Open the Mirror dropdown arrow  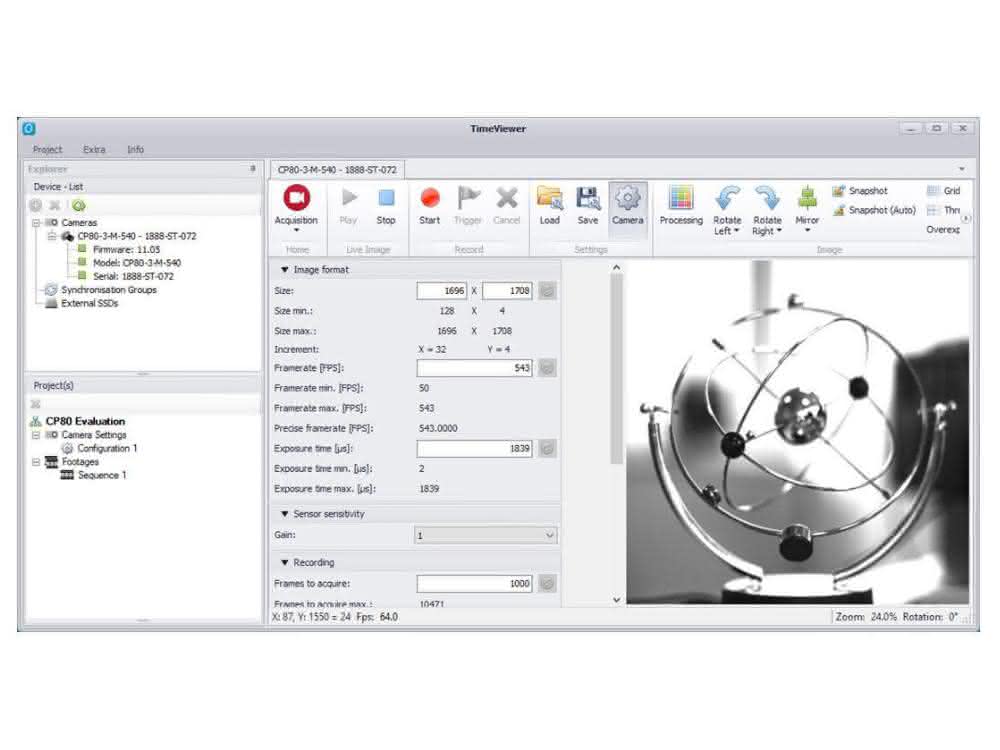pyautogui.click(x=807, y=230)
